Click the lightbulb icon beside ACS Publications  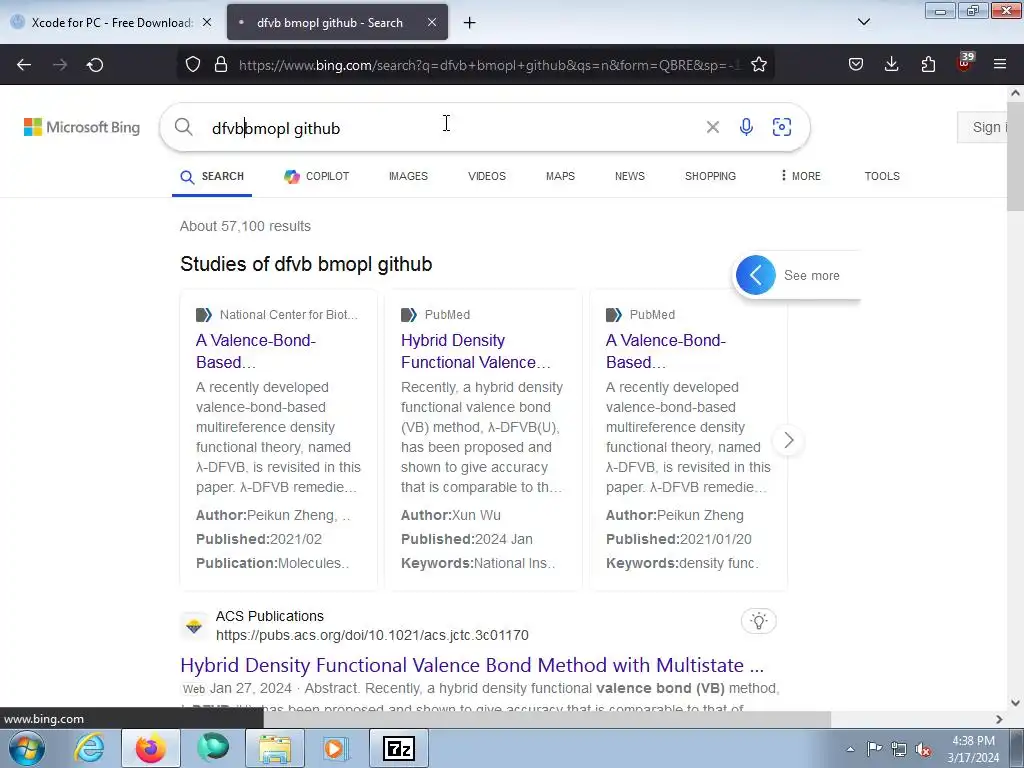758,620
